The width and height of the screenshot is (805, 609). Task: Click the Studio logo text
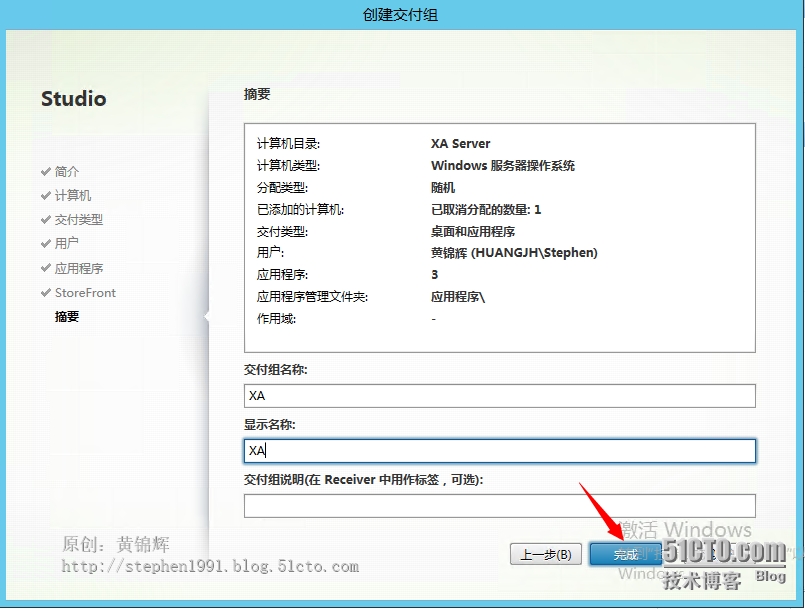pos(74,99)
